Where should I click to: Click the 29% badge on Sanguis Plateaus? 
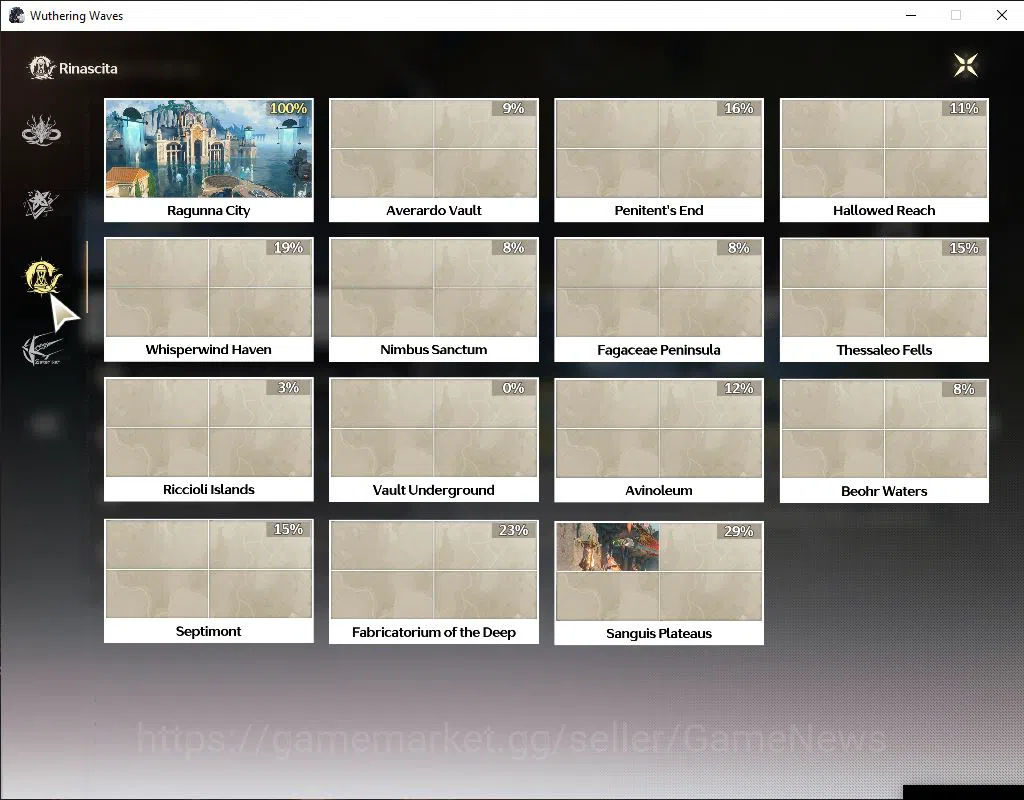tap(739, 531)
